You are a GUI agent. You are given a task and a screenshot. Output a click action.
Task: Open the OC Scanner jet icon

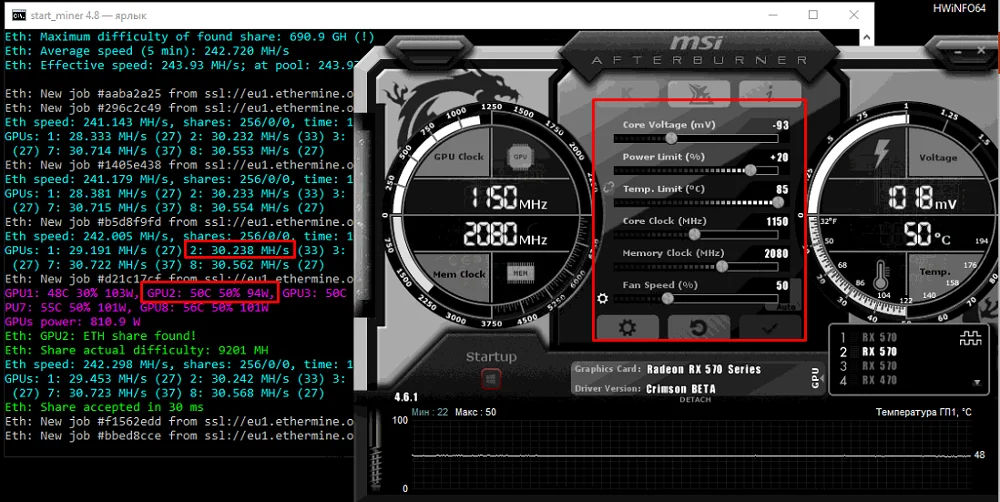[x=698, y=92]
